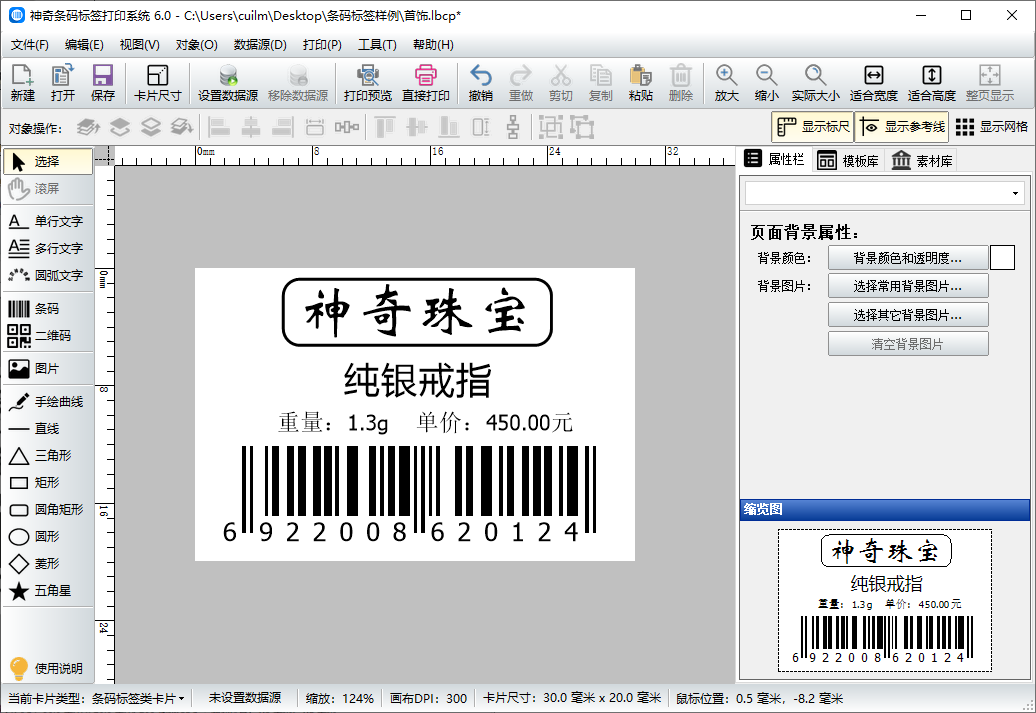
Task: Pick the 直线 line tool
Action: [47, 429]
